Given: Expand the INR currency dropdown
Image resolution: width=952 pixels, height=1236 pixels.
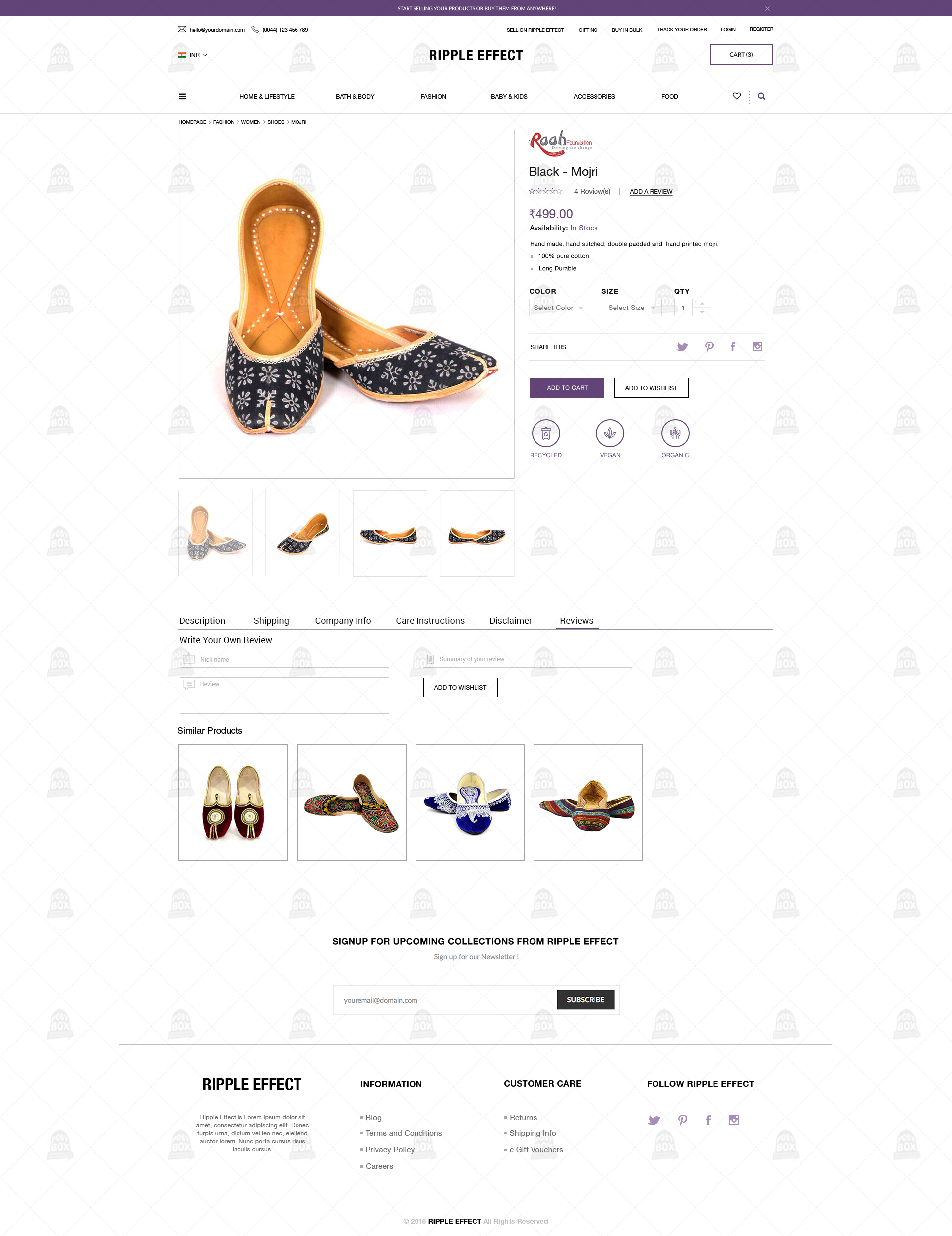Looking at the screenshot, I should (x=193, y=55).
